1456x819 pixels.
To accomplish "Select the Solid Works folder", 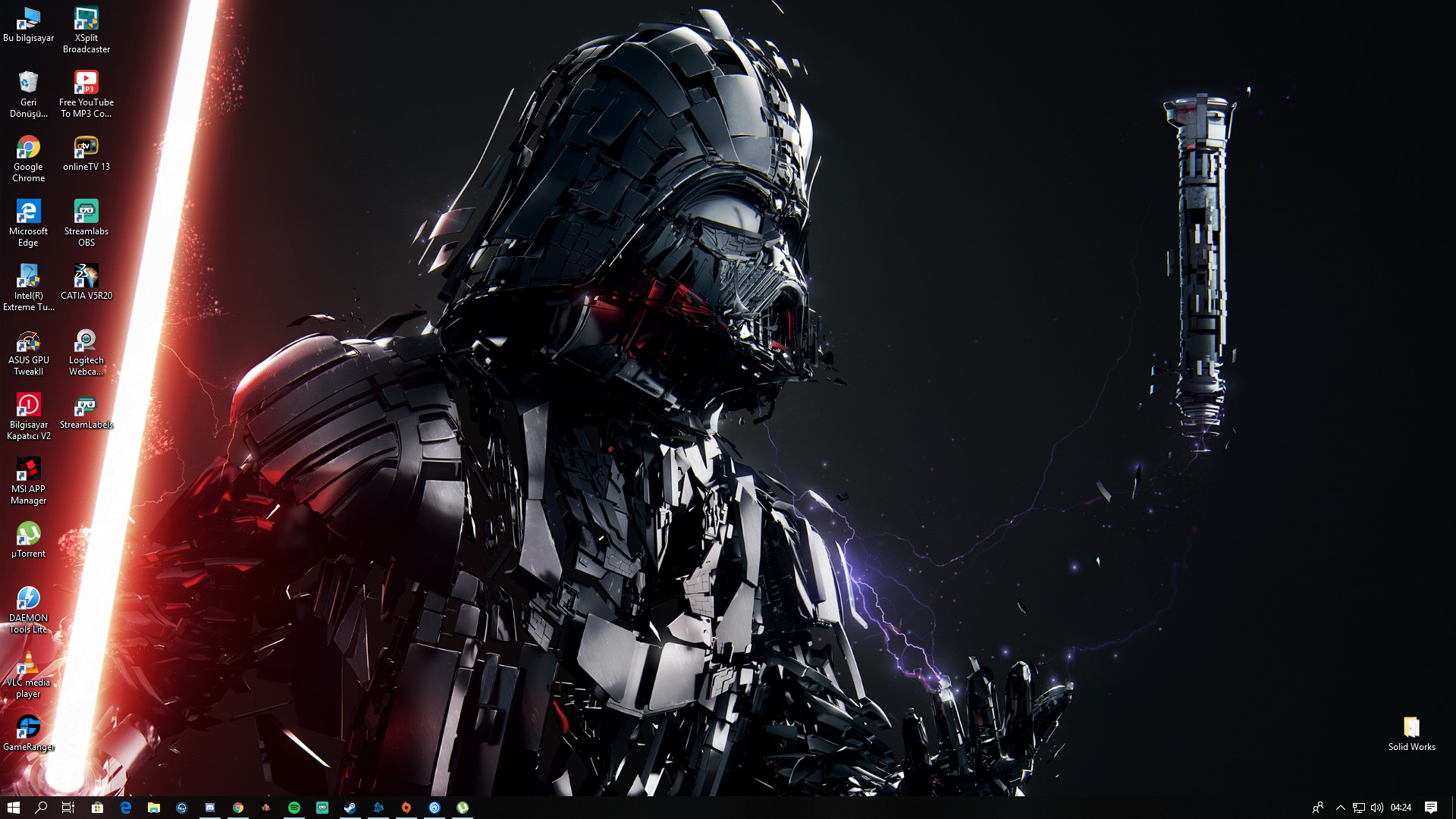I will pos(1411,727).
